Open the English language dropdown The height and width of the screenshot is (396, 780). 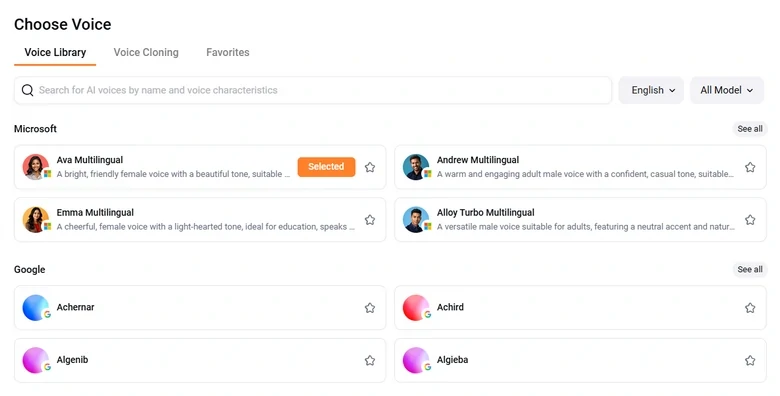tap(651, 90)
